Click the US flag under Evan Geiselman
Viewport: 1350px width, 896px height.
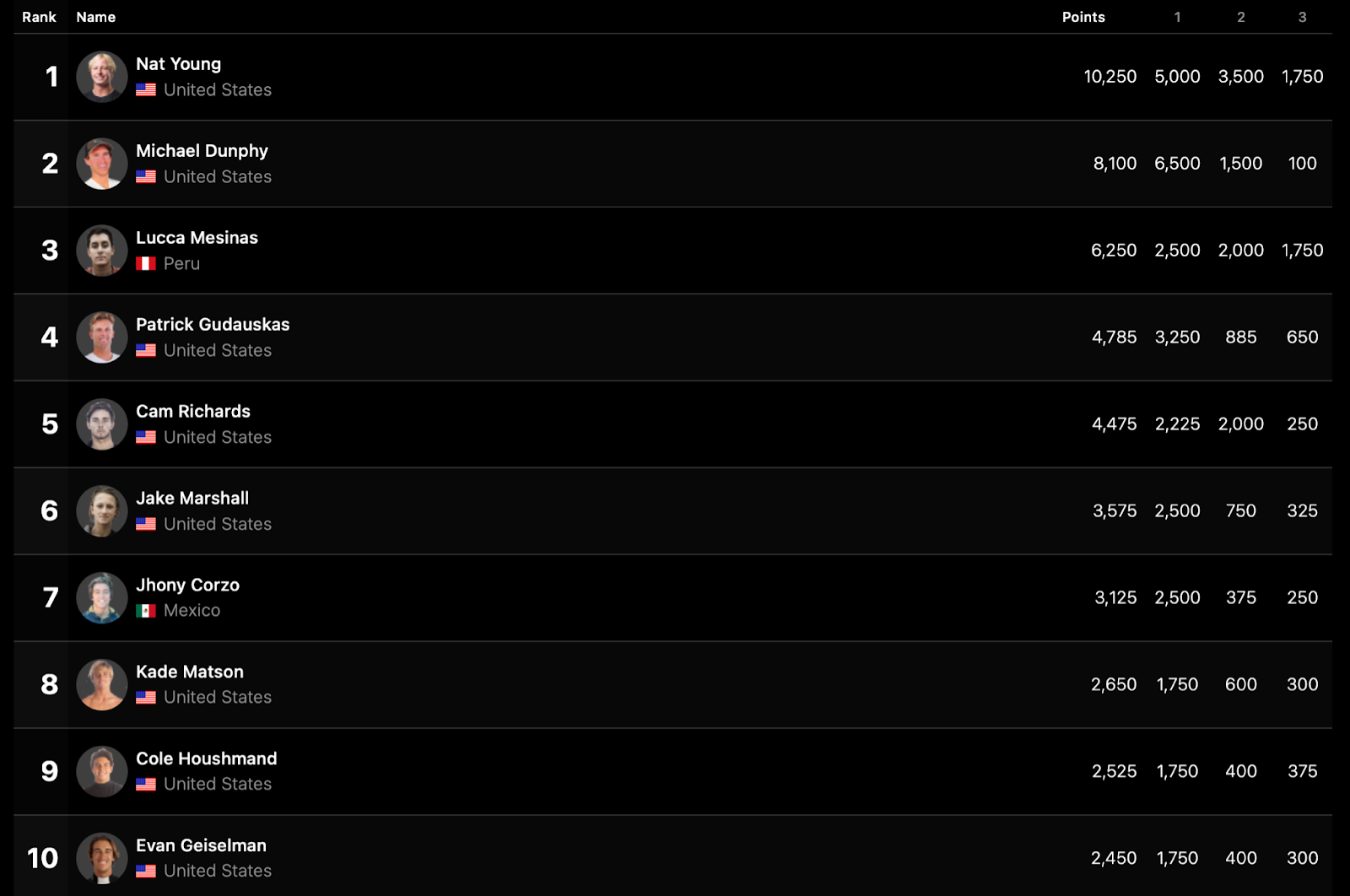(x=146, y=872)
